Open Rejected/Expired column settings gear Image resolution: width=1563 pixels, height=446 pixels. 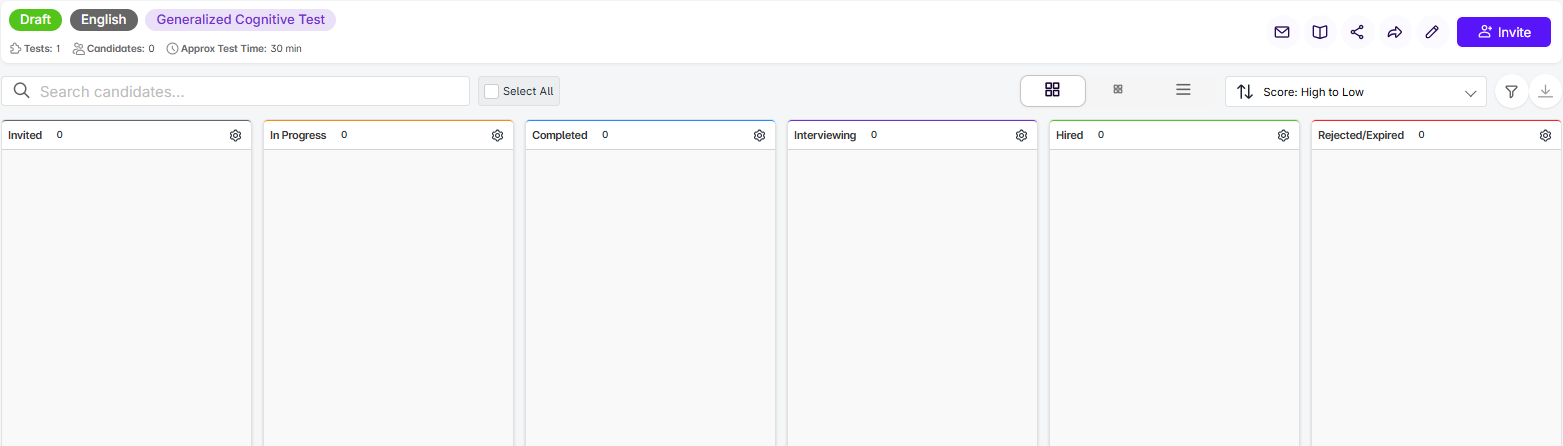tap(1545, 136)
